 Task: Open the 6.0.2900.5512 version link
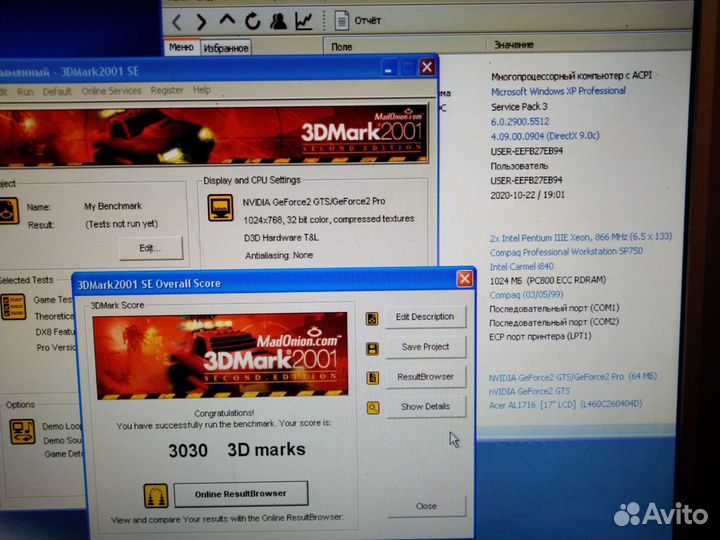[520, 122]
